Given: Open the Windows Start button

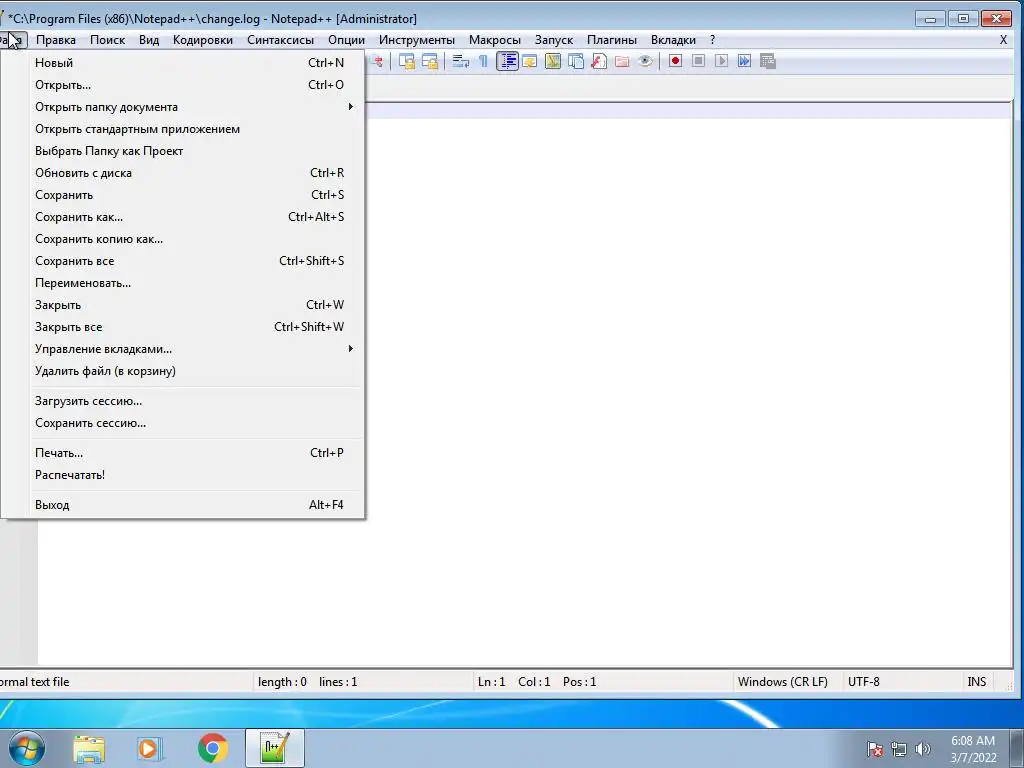Looking at the screenshot, I should tap(27, 748).
